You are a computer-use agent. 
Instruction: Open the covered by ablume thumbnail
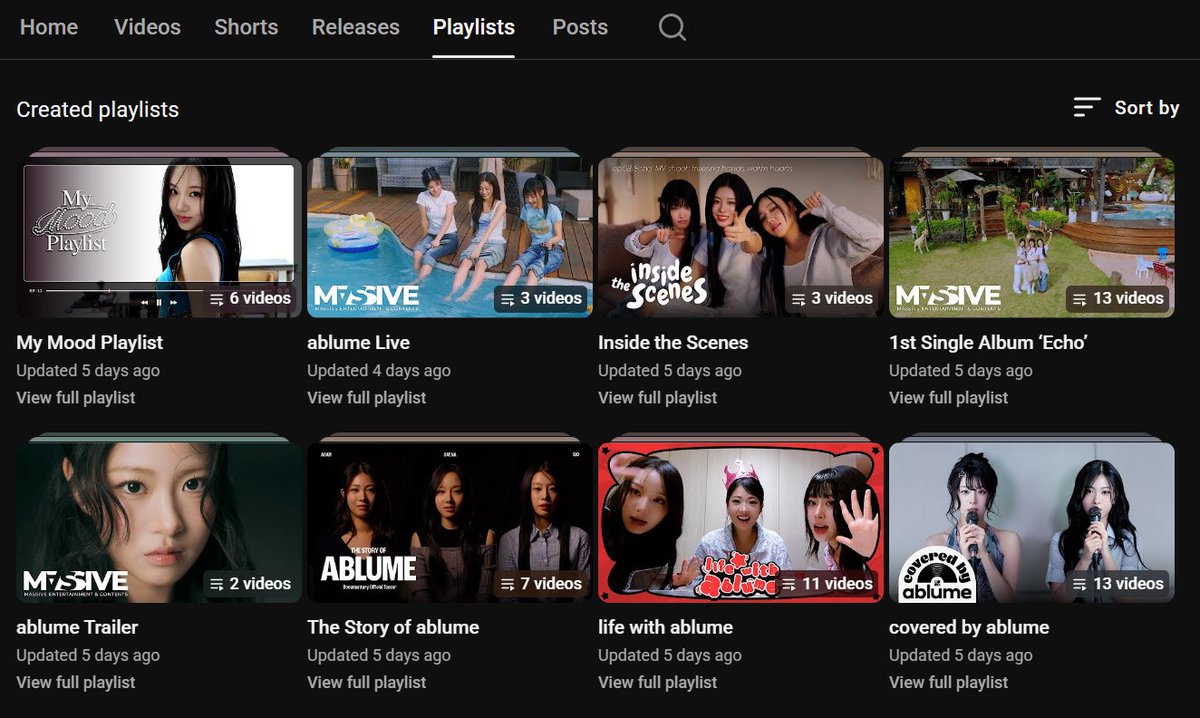1032,522
